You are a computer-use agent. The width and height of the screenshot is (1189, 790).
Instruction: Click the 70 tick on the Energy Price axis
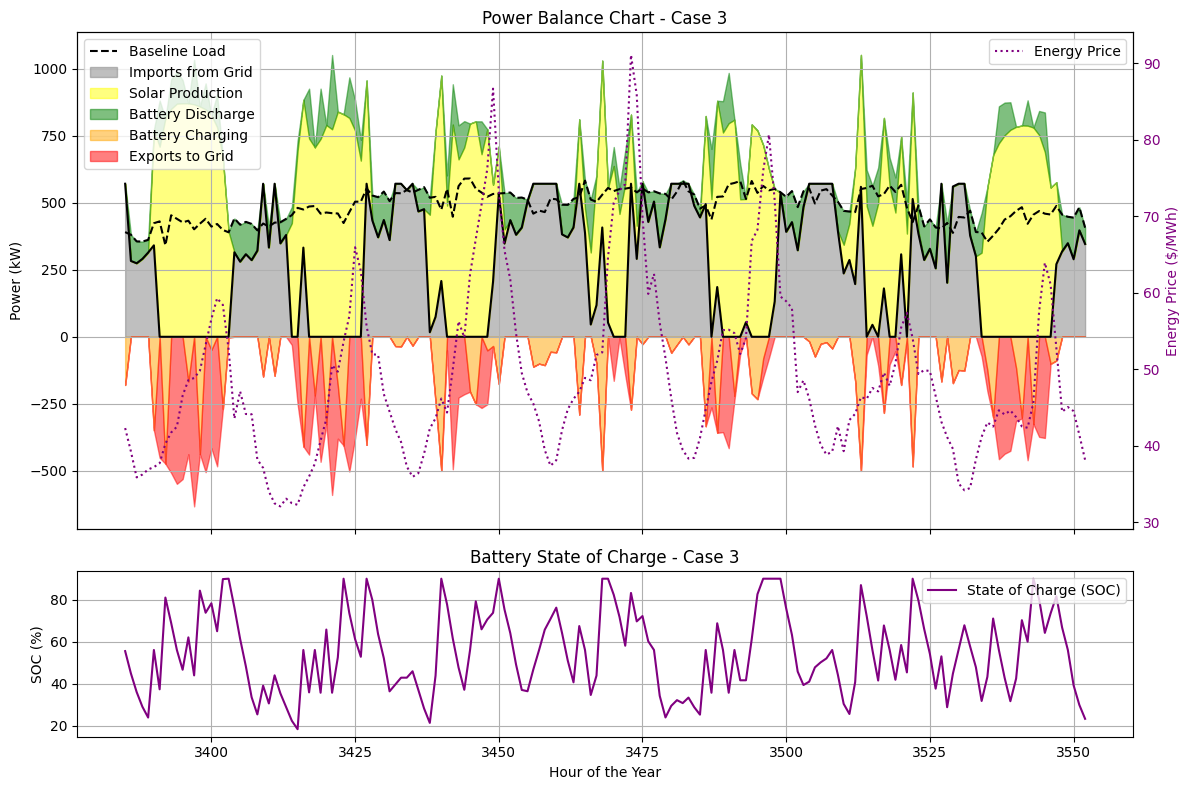pos(1151,217)
